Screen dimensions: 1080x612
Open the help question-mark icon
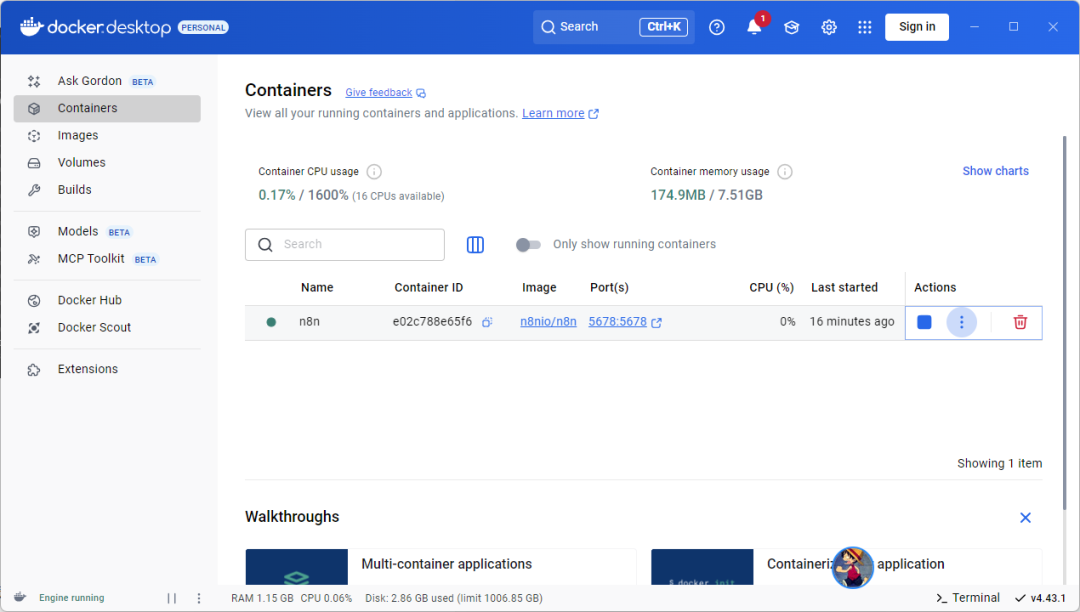pos(716,27)
